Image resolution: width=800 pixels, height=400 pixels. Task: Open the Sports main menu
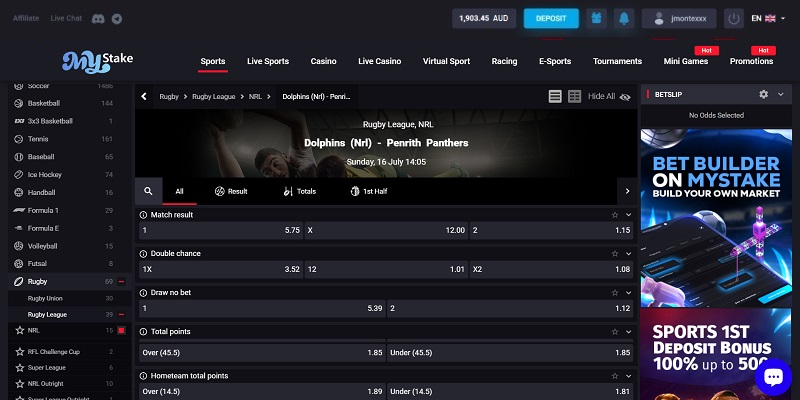213,61
